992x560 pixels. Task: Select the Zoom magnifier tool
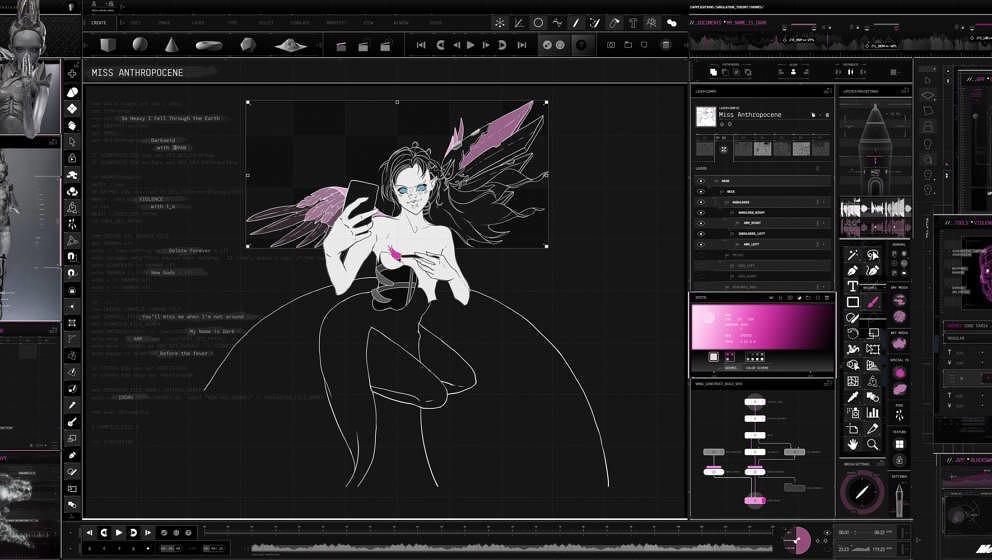873,444
